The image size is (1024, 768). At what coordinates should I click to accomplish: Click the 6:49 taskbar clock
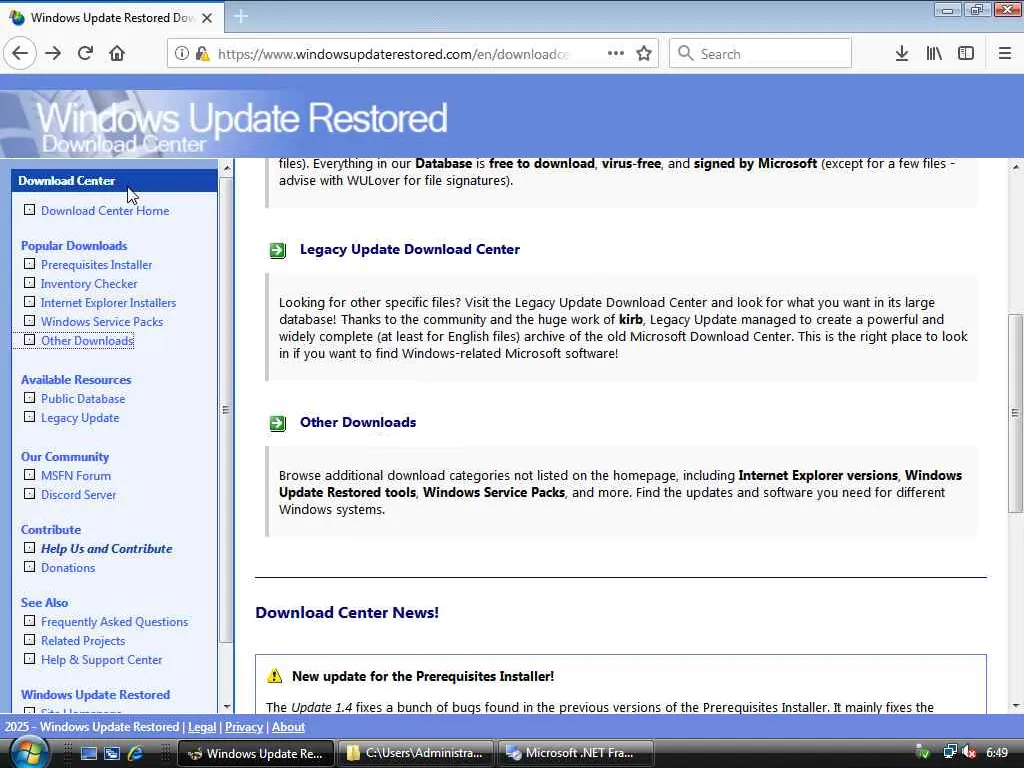point(997,753)
